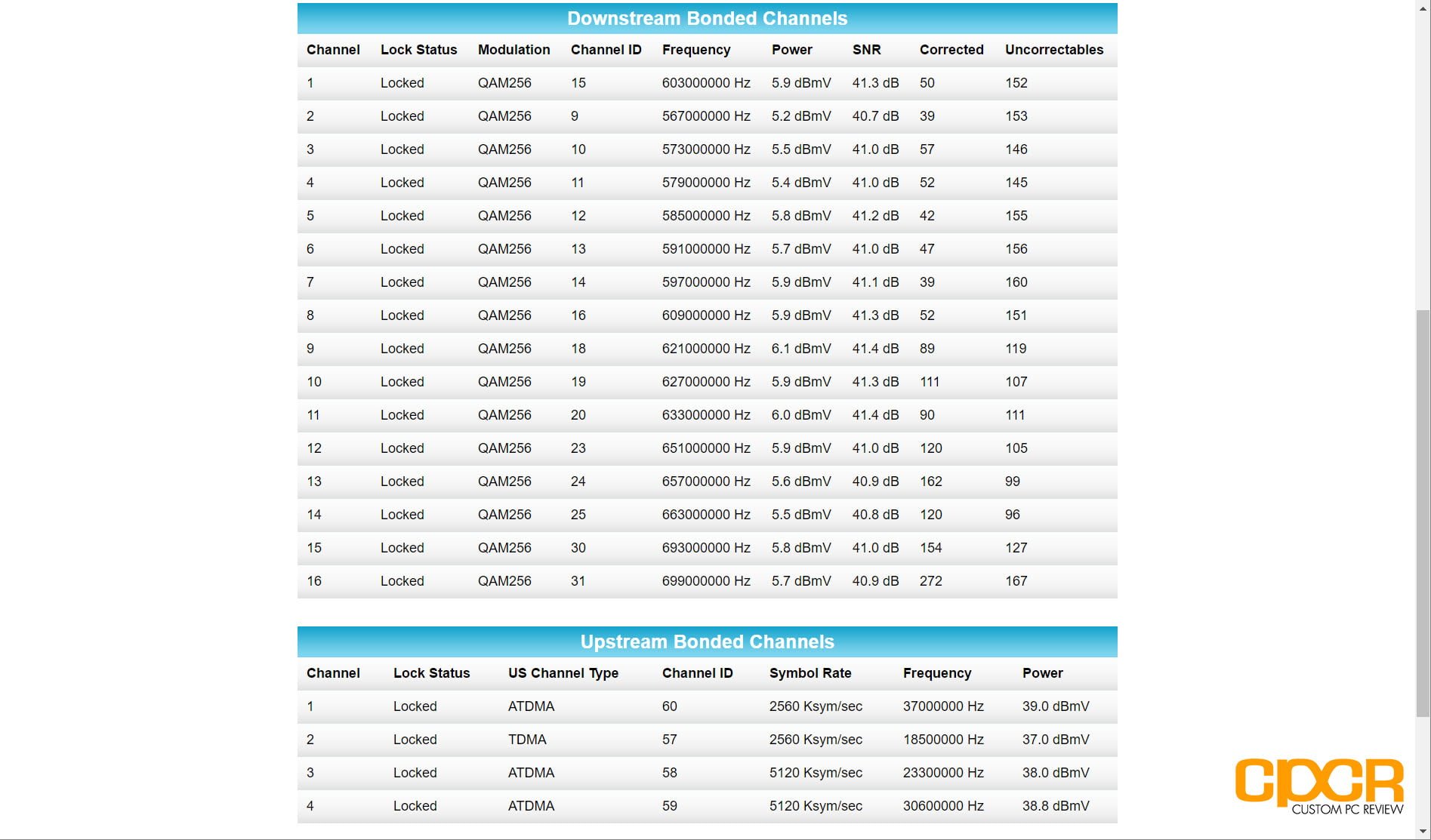Click the 6.1 dBmV power value

click(x=801, y=349)
